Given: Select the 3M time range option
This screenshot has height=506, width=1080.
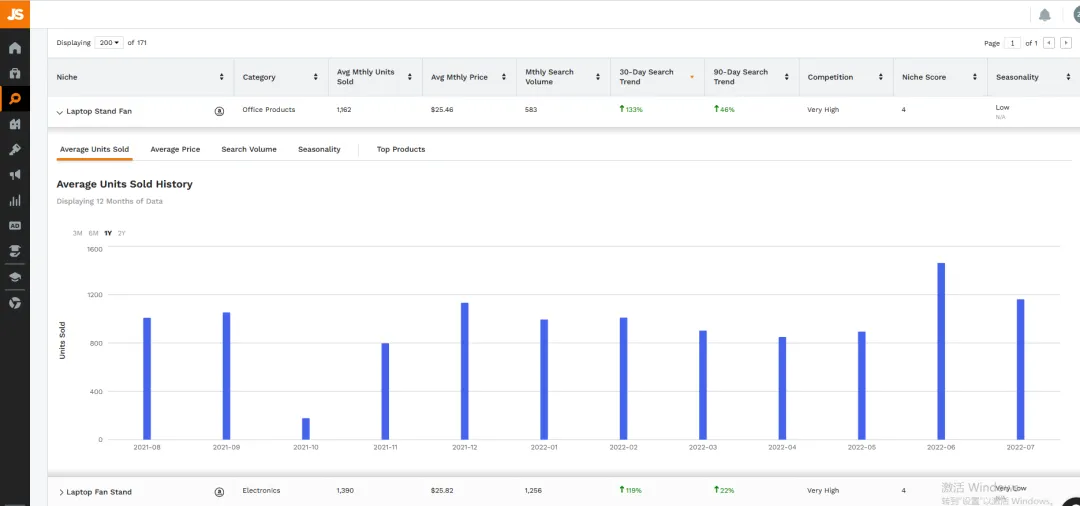Looking at the screenshot, I should tap(78, 233).
